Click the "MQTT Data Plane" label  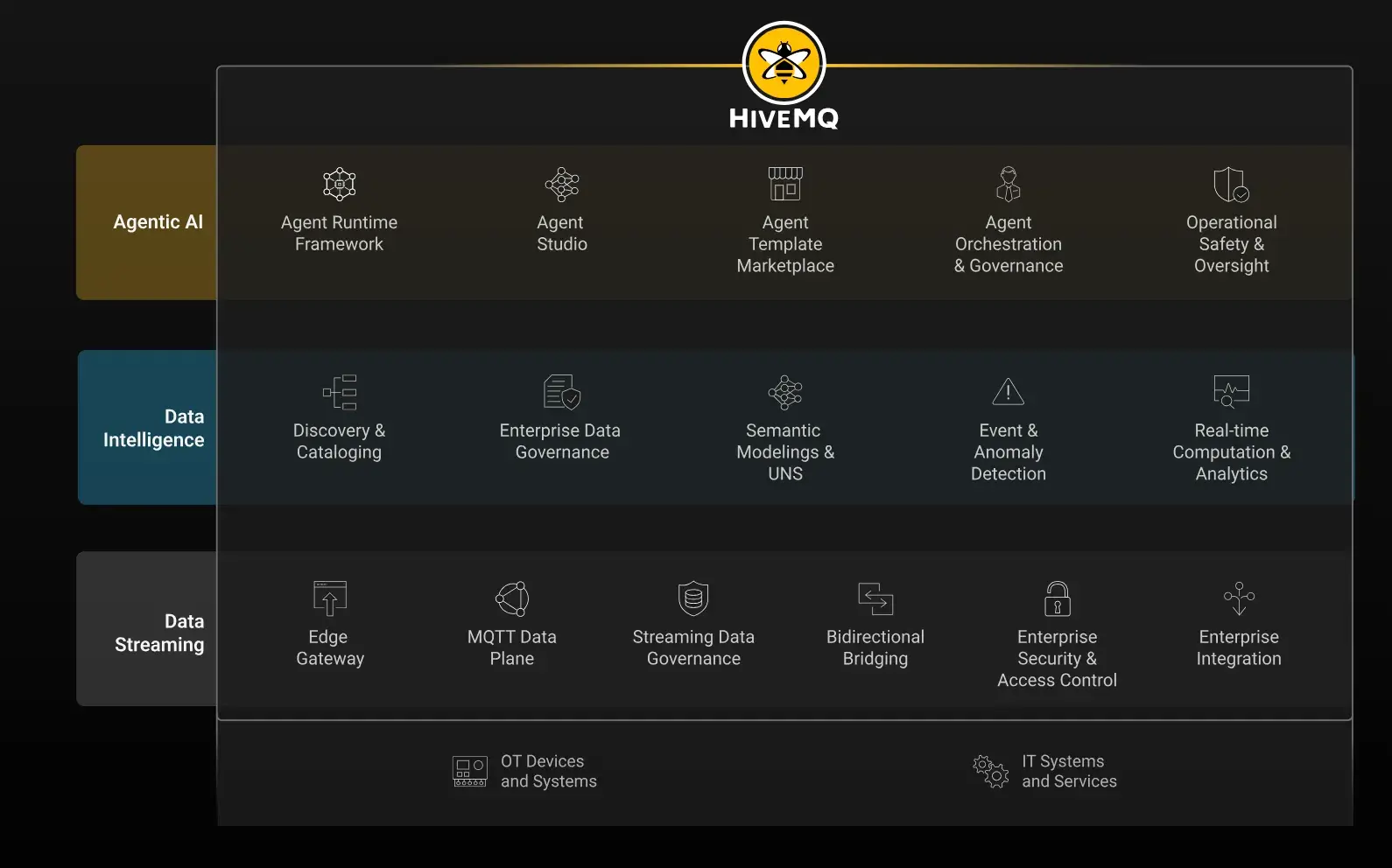click(x=512, y=648)
